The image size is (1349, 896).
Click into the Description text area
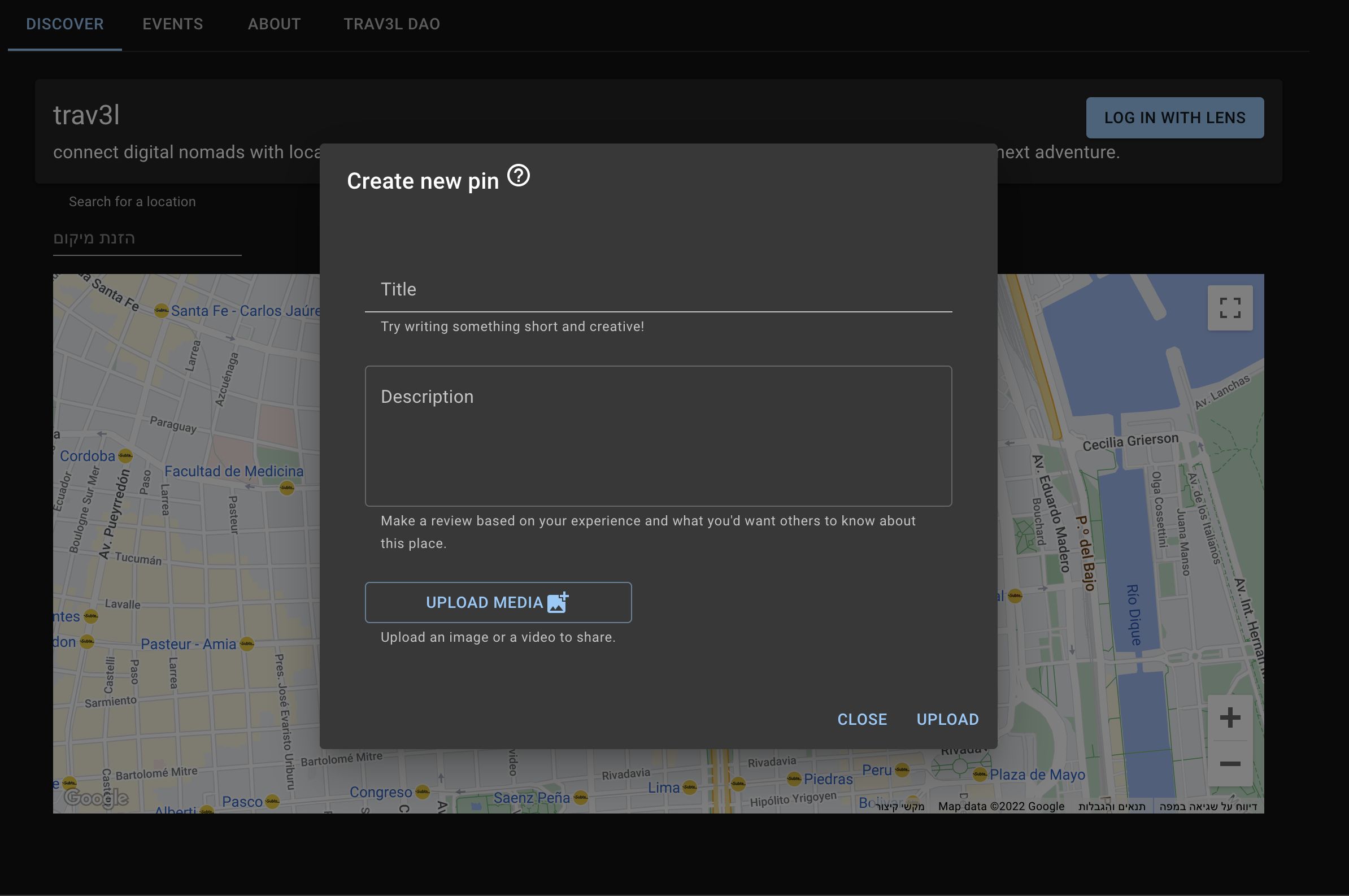tap(658, 436)
